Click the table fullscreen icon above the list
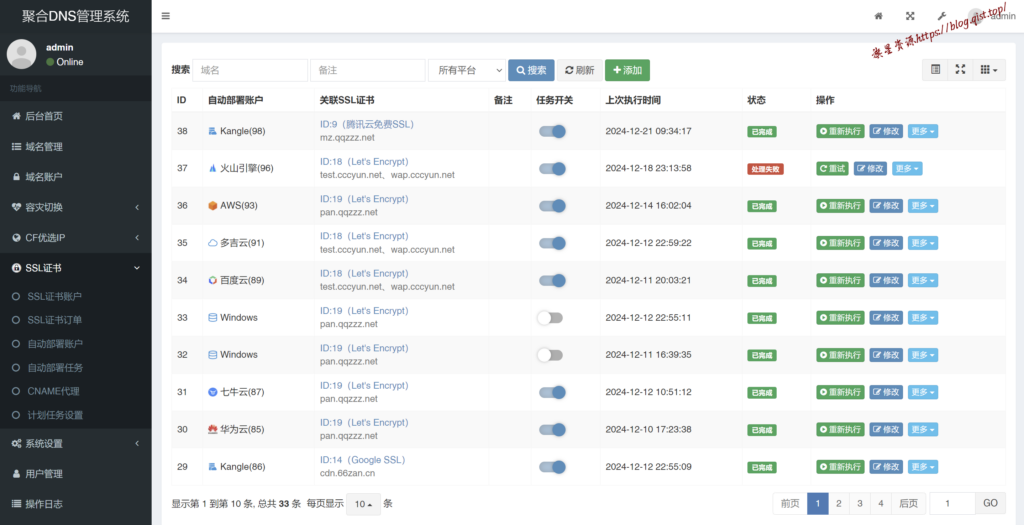The height and width of the screenshot is (525, 1024). [x=961, y=69]
